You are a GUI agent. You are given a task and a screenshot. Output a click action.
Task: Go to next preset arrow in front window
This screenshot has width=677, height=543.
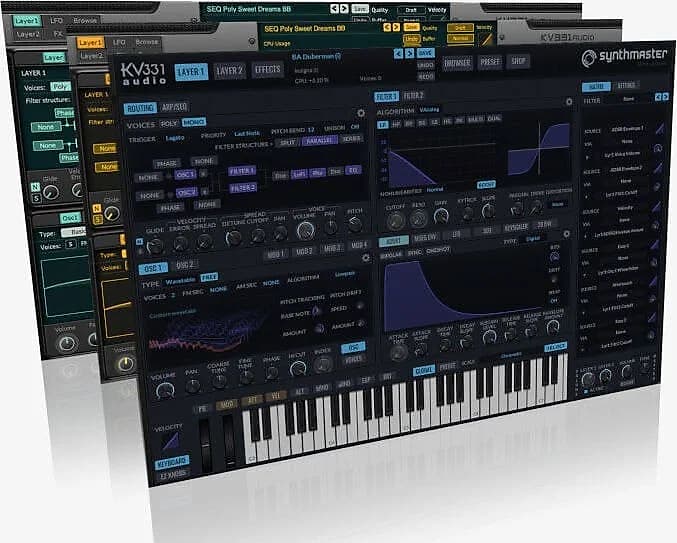pos(409,54)
